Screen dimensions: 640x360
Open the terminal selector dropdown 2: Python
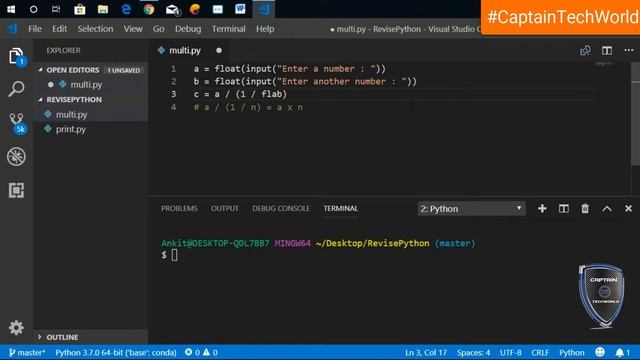pos(471,209)
